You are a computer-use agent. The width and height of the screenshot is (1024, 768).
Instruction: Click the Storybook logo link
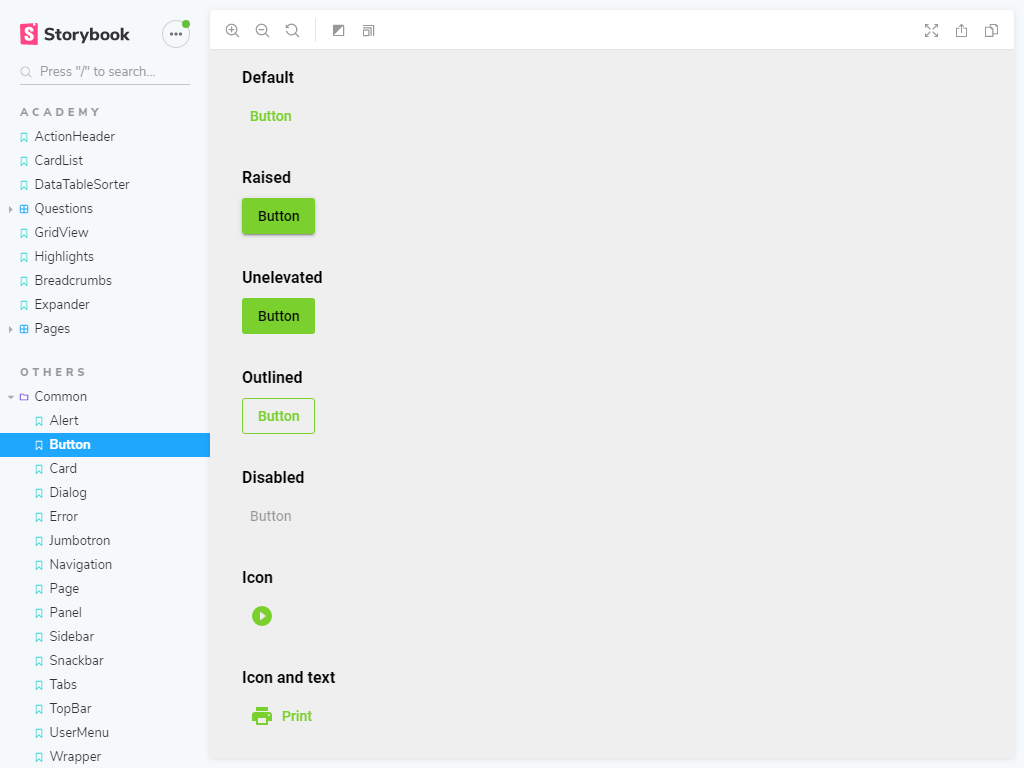point(75,34)
